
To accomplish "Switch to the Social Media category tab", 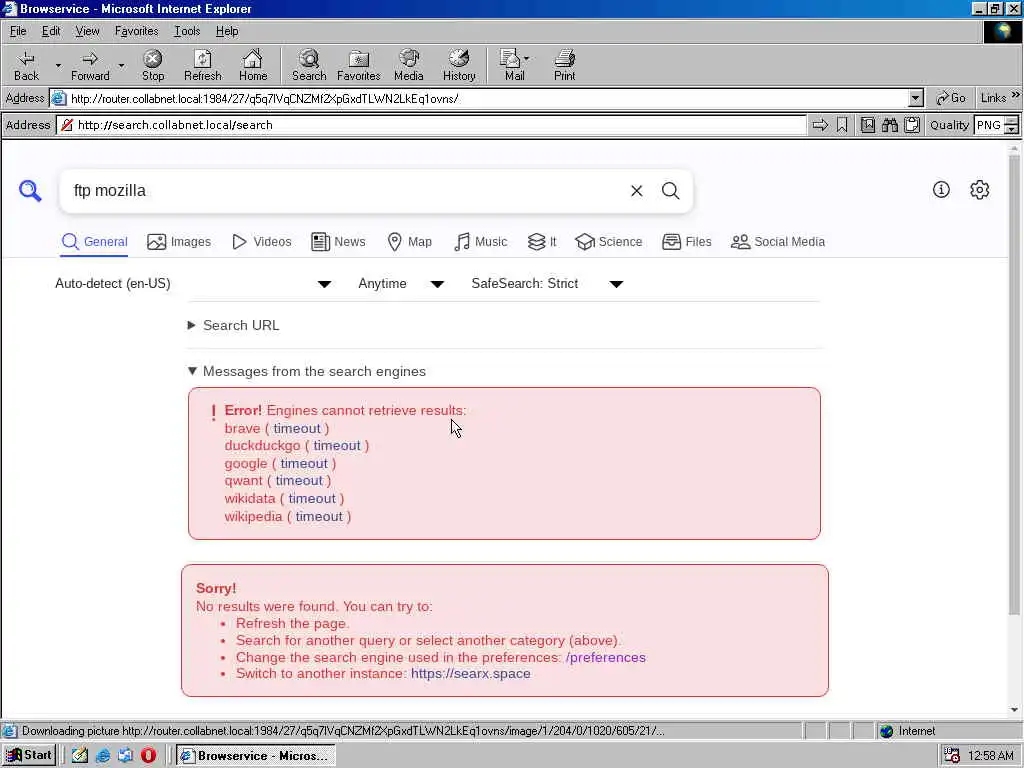I will point(778,242).
